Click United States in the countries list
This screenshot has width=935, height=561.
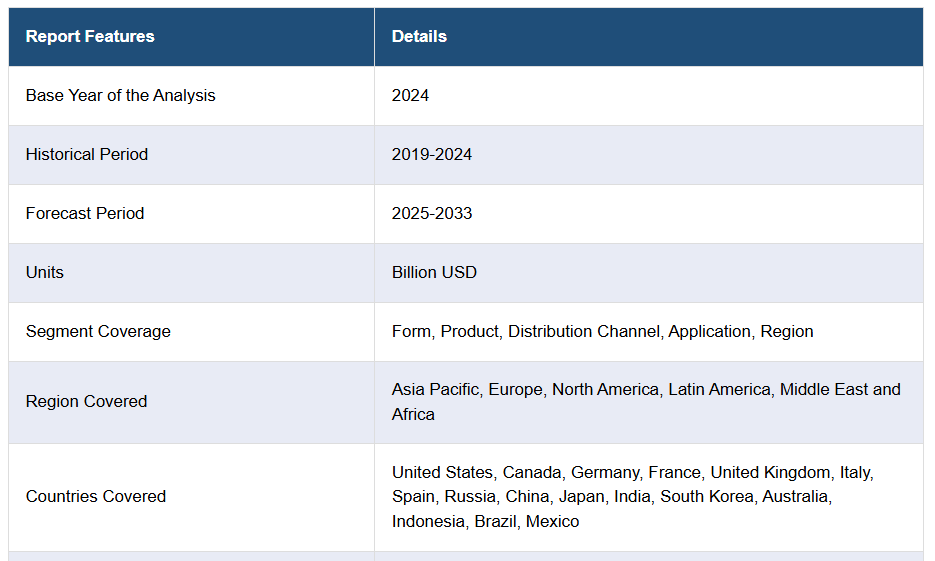tap(442, 473)
